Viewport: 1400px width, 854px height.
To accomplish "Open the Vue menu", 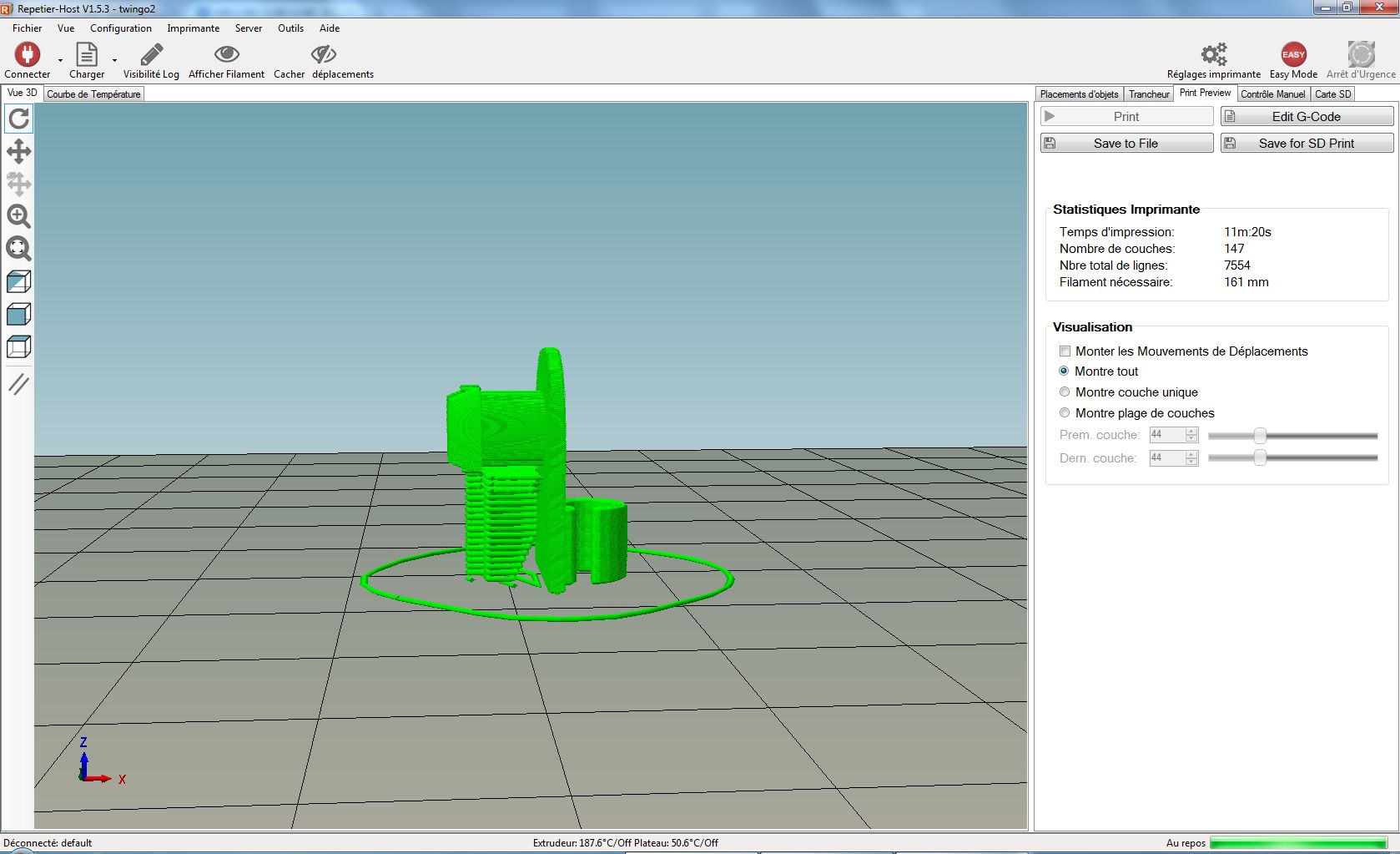I will pos(66,28).
